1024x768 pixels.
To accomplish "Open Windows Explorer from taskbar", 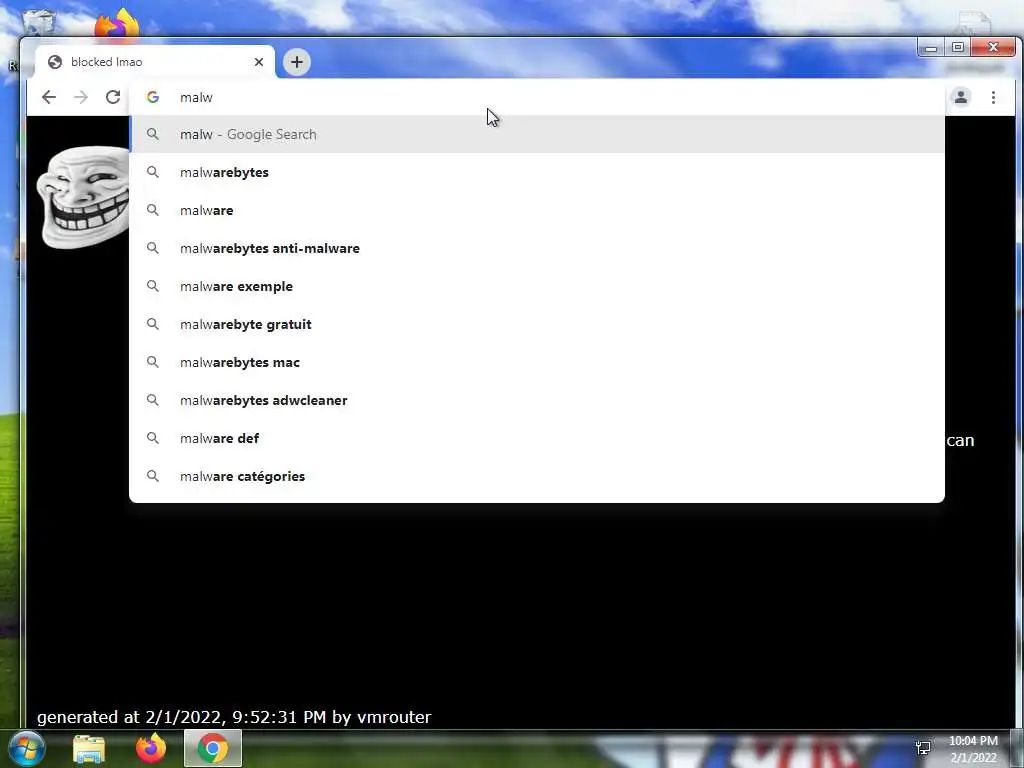I will pyautogui.click(x=89, y=748).
